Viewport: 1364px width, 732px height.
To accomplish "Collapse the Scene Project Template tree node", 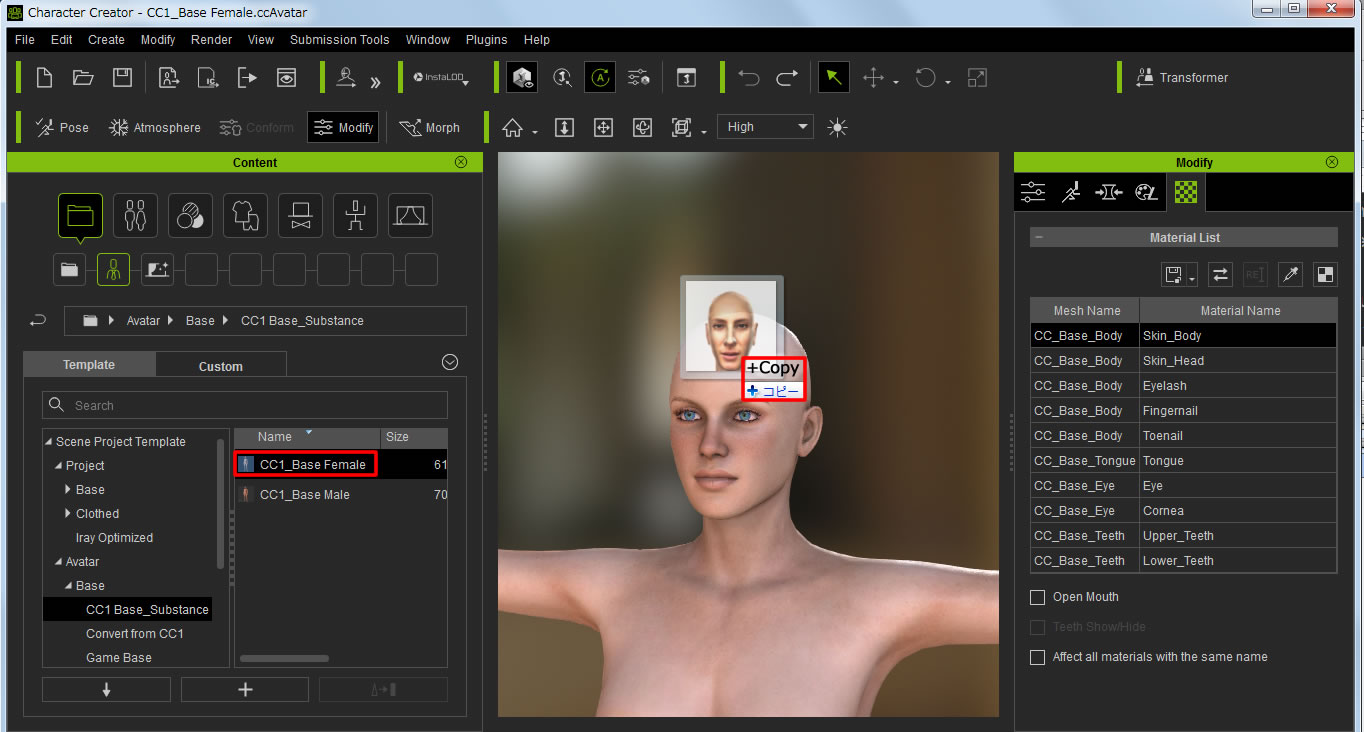I will pyautogui.click(x=48, y=442).
